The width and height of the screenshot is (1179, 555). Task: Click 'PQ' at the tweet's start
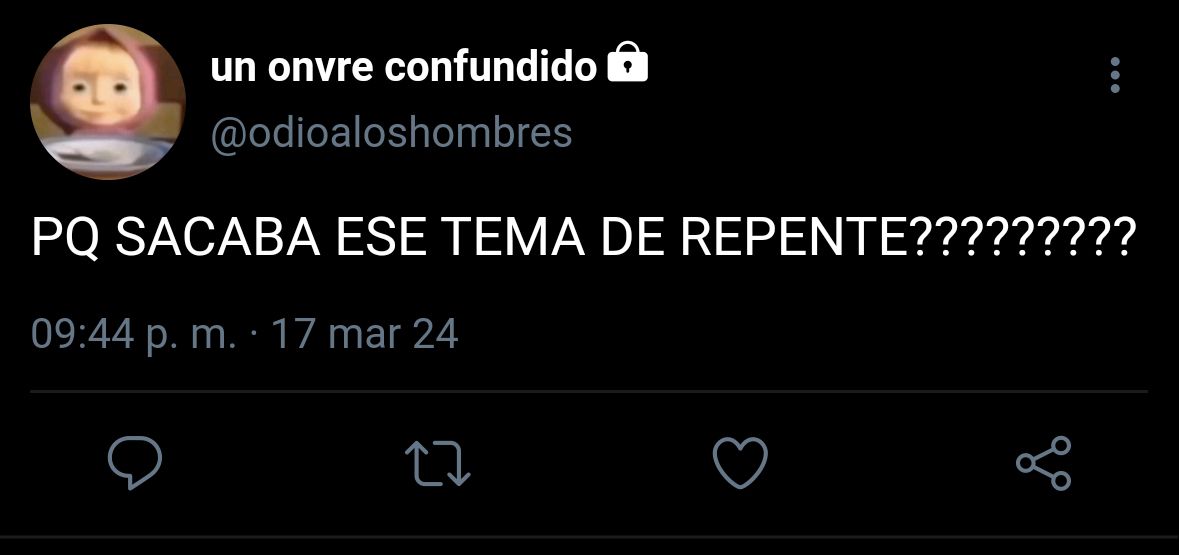click(65, 238)
